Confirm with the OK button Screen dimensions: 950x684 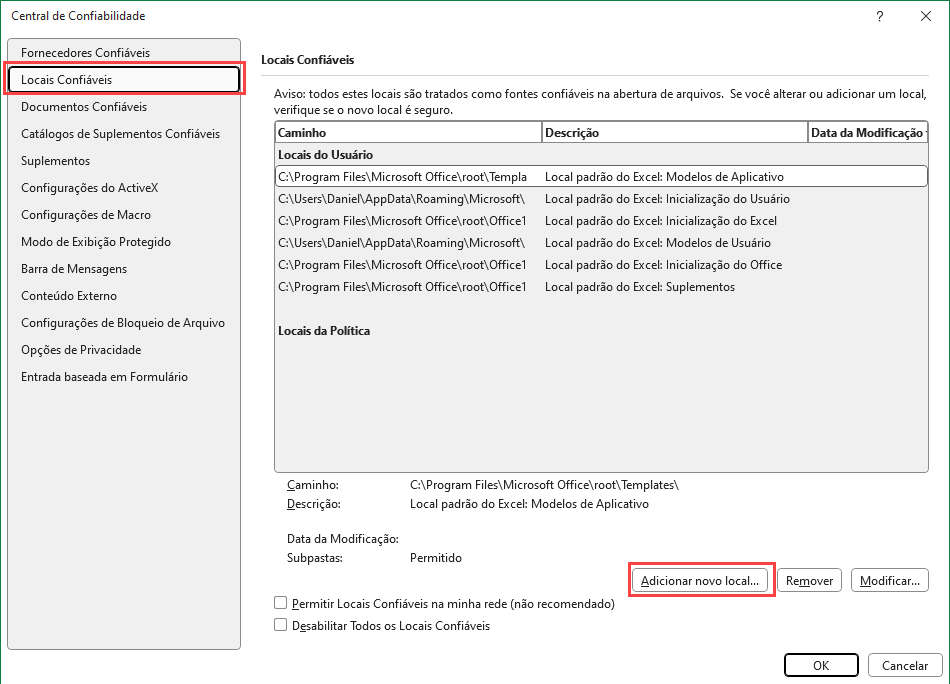[x=821, y=665]
